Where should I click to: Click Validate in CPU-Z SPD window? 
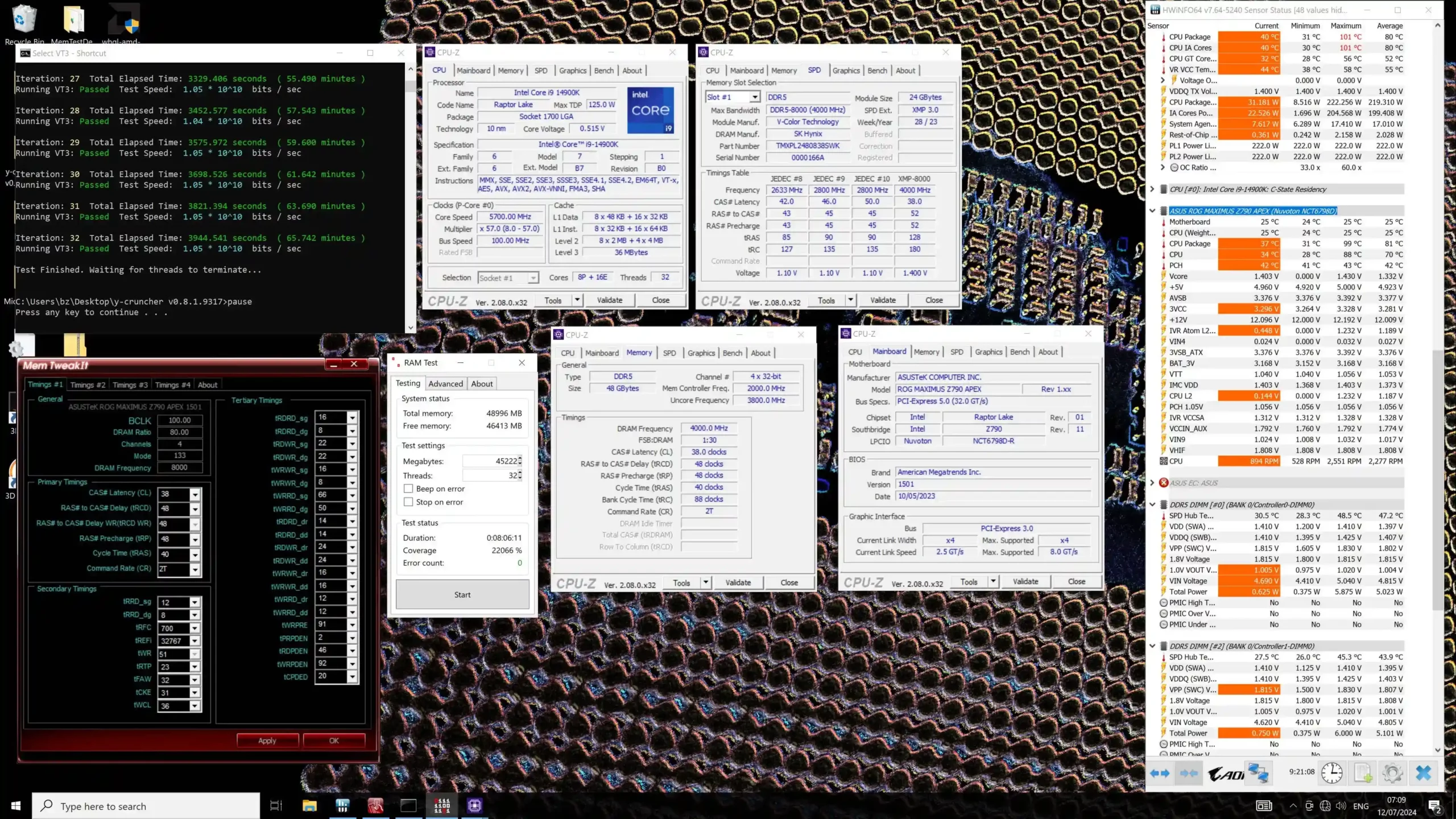point(883,300)
